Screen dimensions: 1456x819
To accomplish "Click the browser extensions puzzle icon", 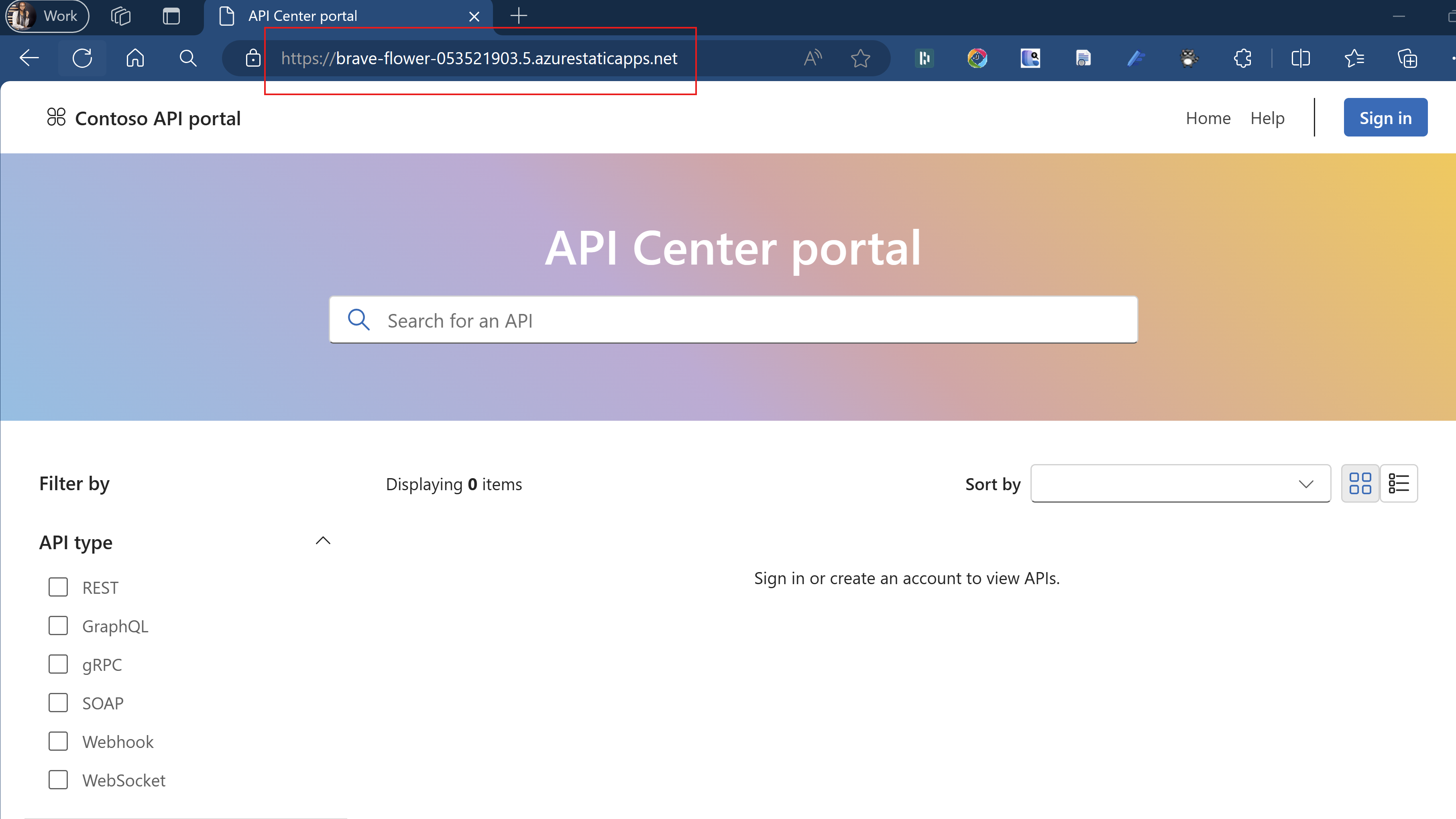I will point(1243,58).
